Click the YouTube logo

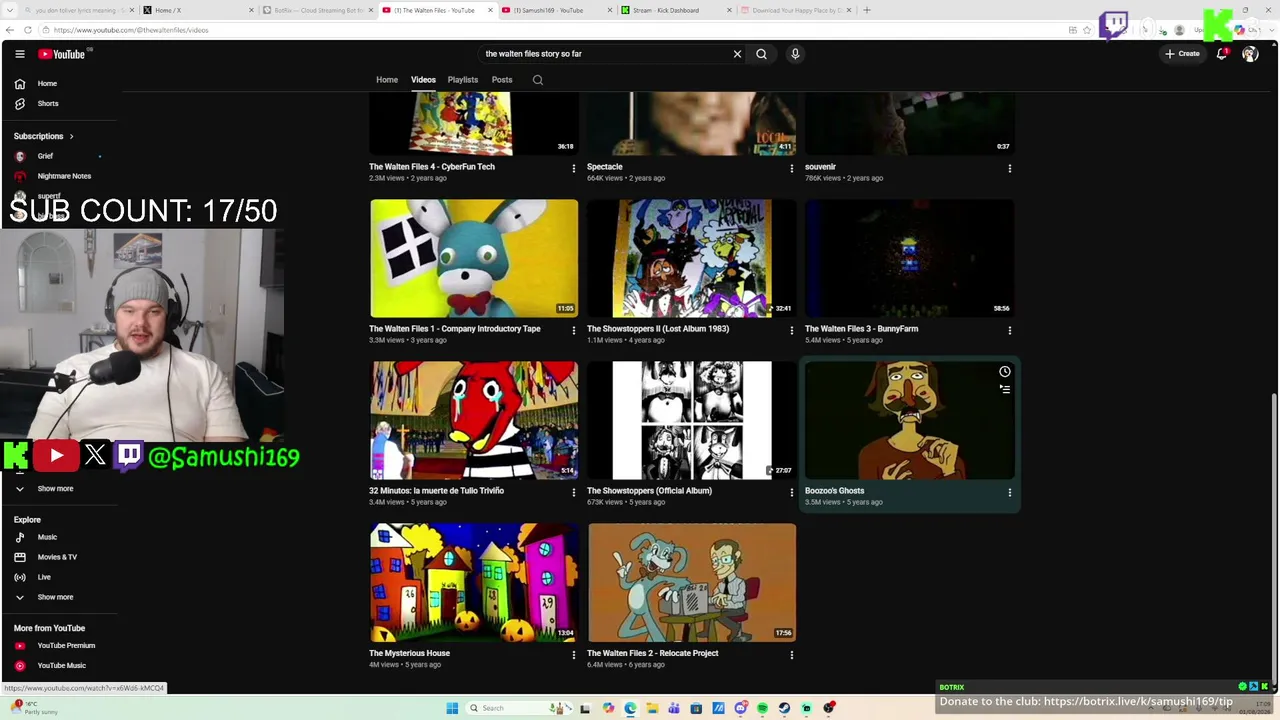(x=62, y=54)
